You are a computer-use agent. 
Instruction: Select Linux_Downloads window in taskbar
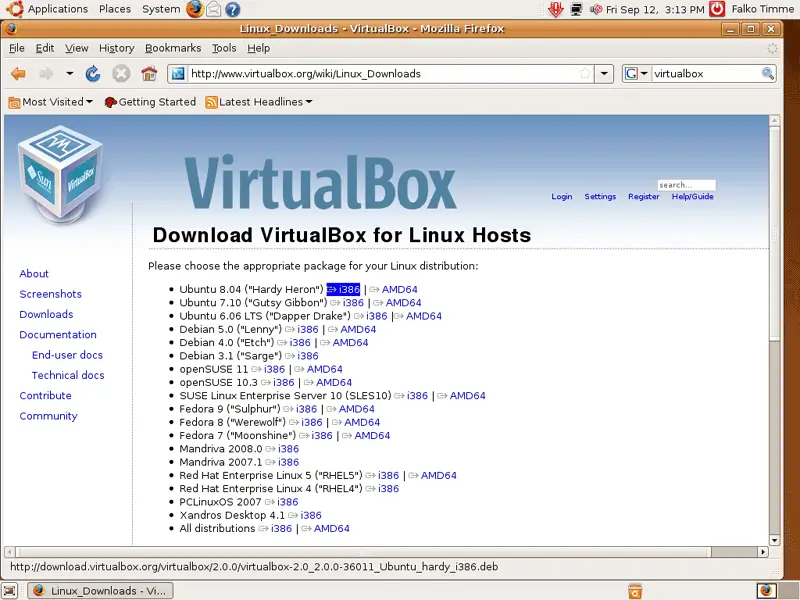[x=100, y=591]
